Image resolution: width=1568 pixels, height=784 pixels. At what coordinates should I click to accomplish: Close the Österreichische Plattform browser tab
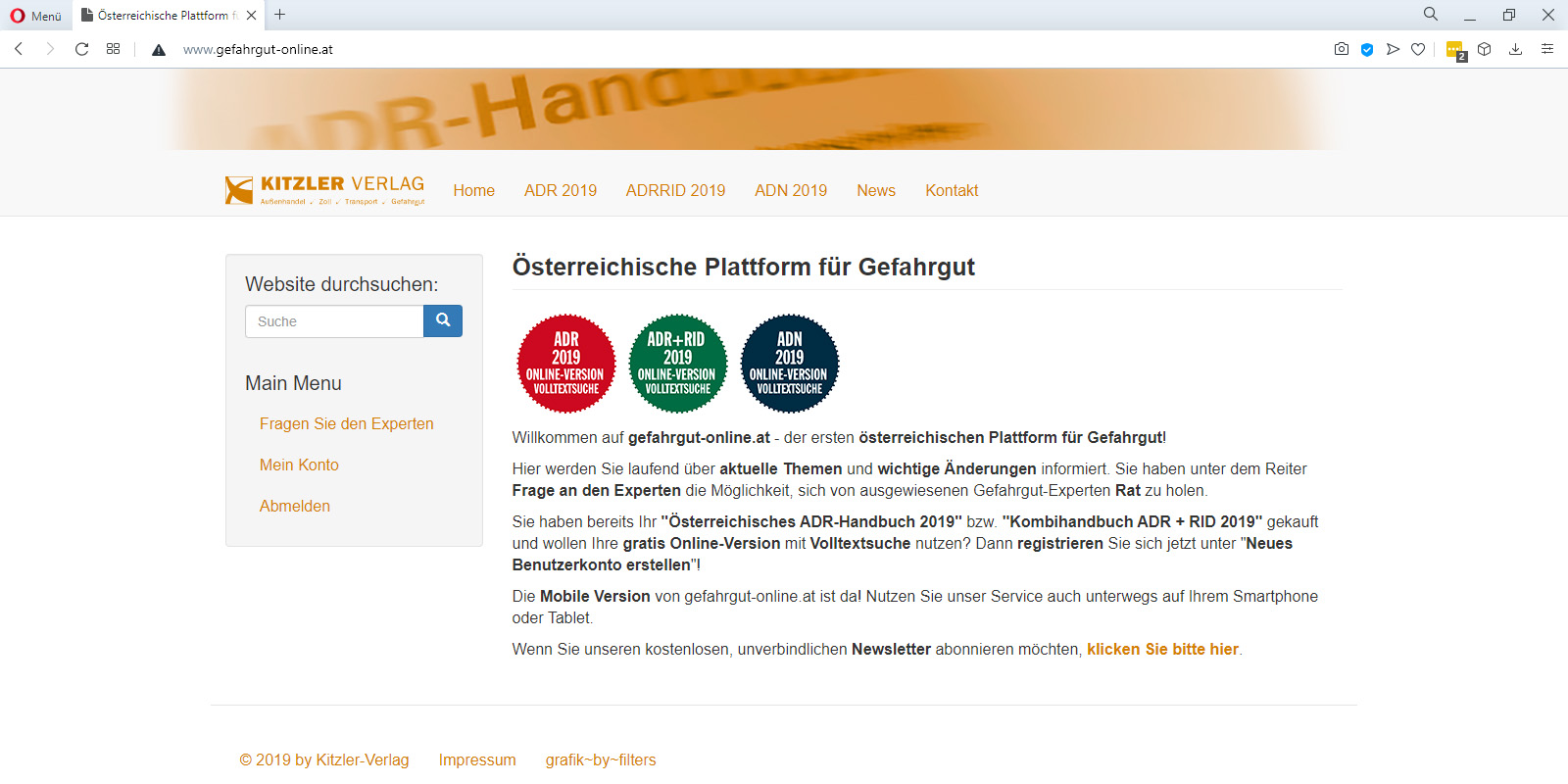252,15
